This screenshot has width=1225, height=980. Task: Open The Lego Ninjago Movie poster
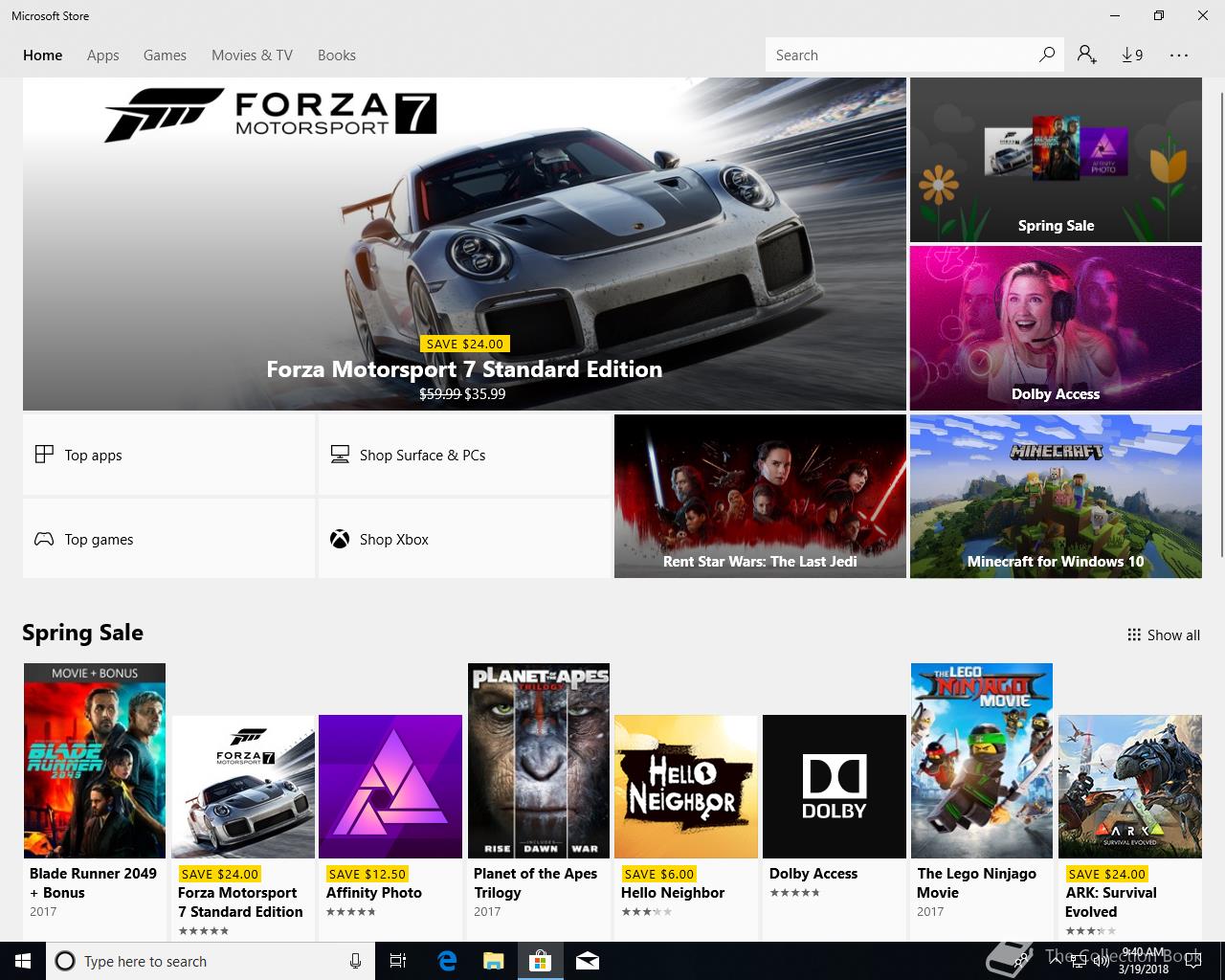[982, 761]
